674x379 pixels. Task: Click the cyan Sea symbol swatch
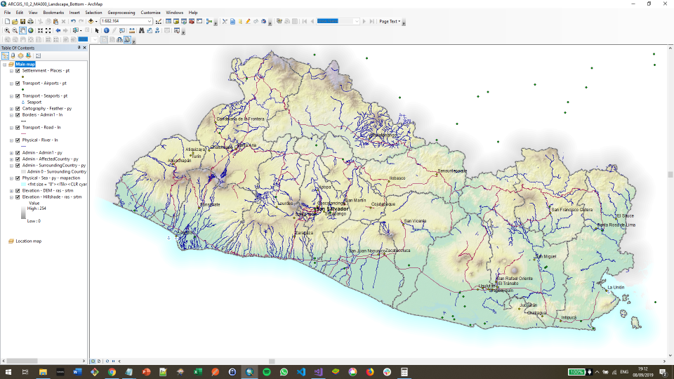click(23, 184)
